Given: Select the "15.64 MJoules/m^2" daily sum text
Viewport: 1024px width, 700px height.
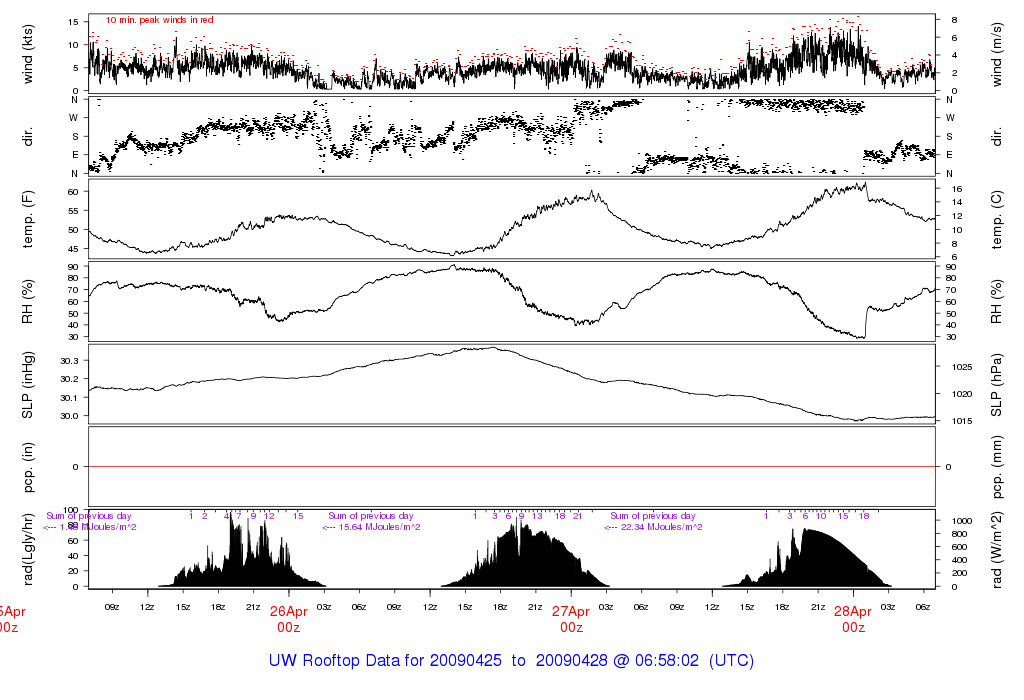Looking at the screenshot, I should click(379, 527).
